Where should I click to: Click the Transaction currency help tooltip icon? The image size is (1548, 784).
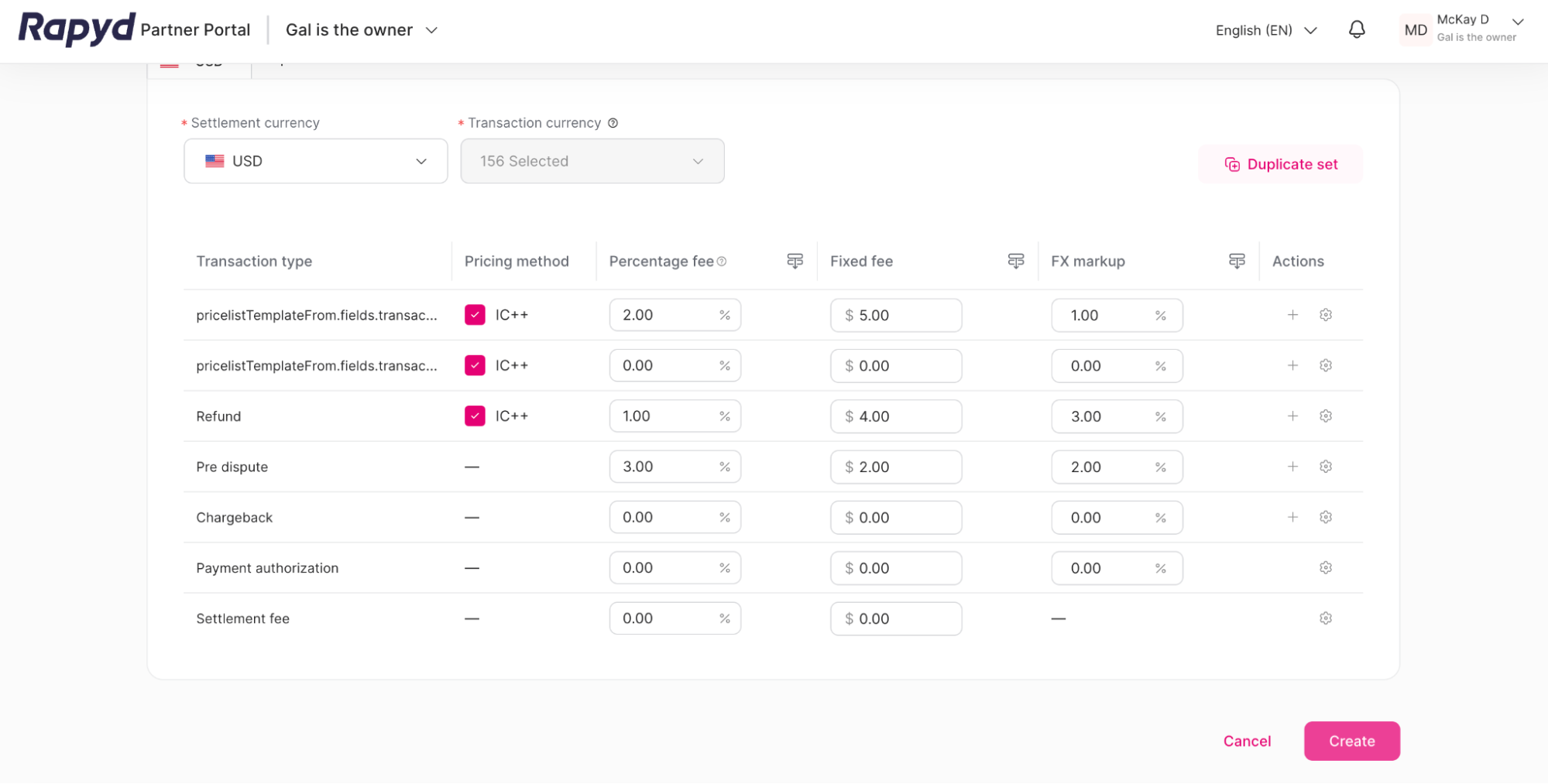[613, 122]
